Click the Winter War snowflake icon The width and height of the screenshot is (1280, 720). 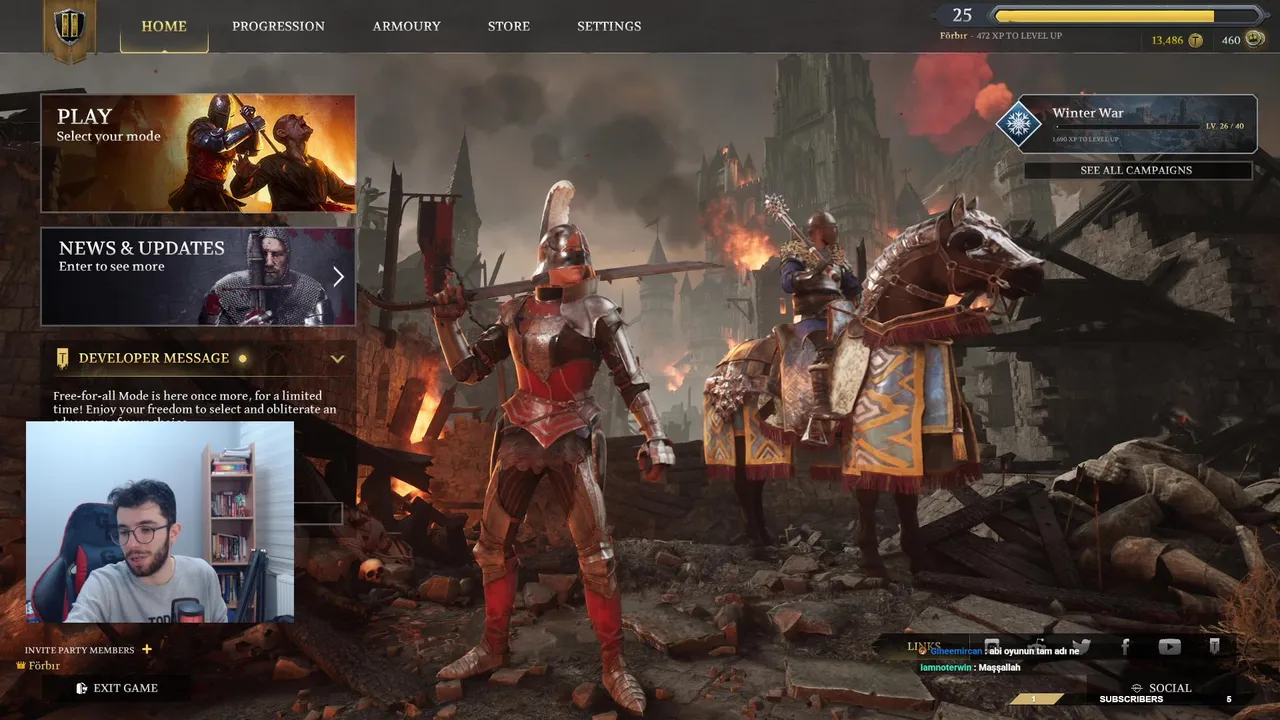pyautogui.click(x=1019, y=124)
